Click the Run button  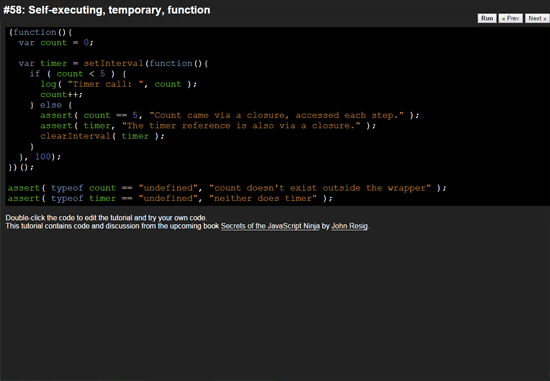pyautogui.click(x=487, y=18)
